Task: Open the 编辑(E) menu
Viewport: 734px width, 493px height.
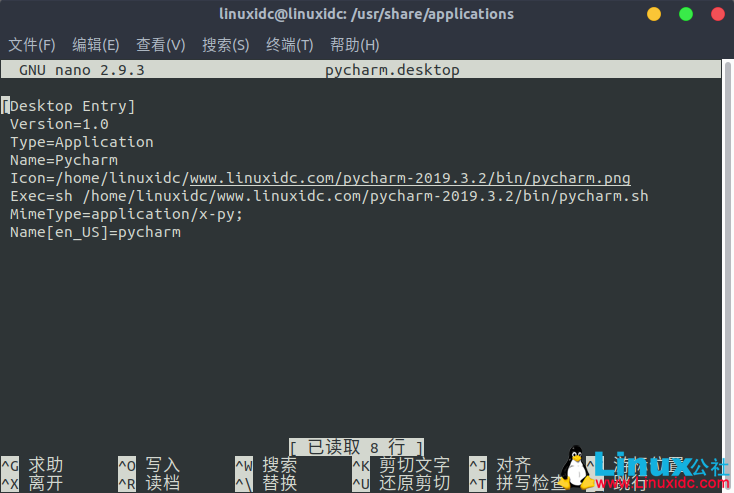Action: 95,45
